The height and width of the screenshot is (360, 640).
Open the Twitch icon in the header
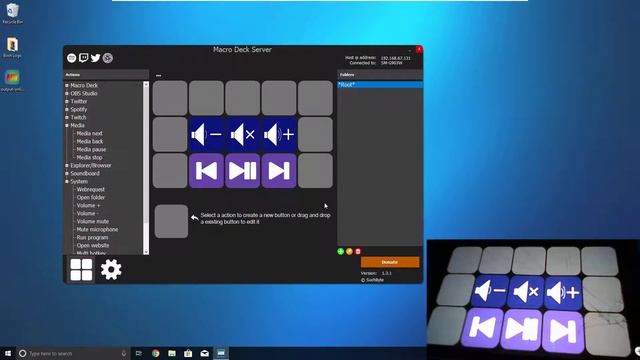click(84, 58)
